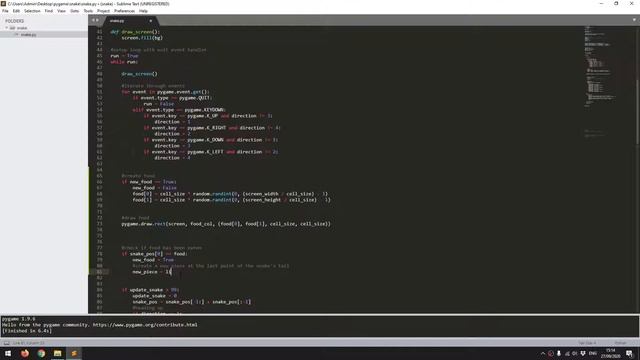Click the Tab Size setting in status bar

tap(587, 343)
